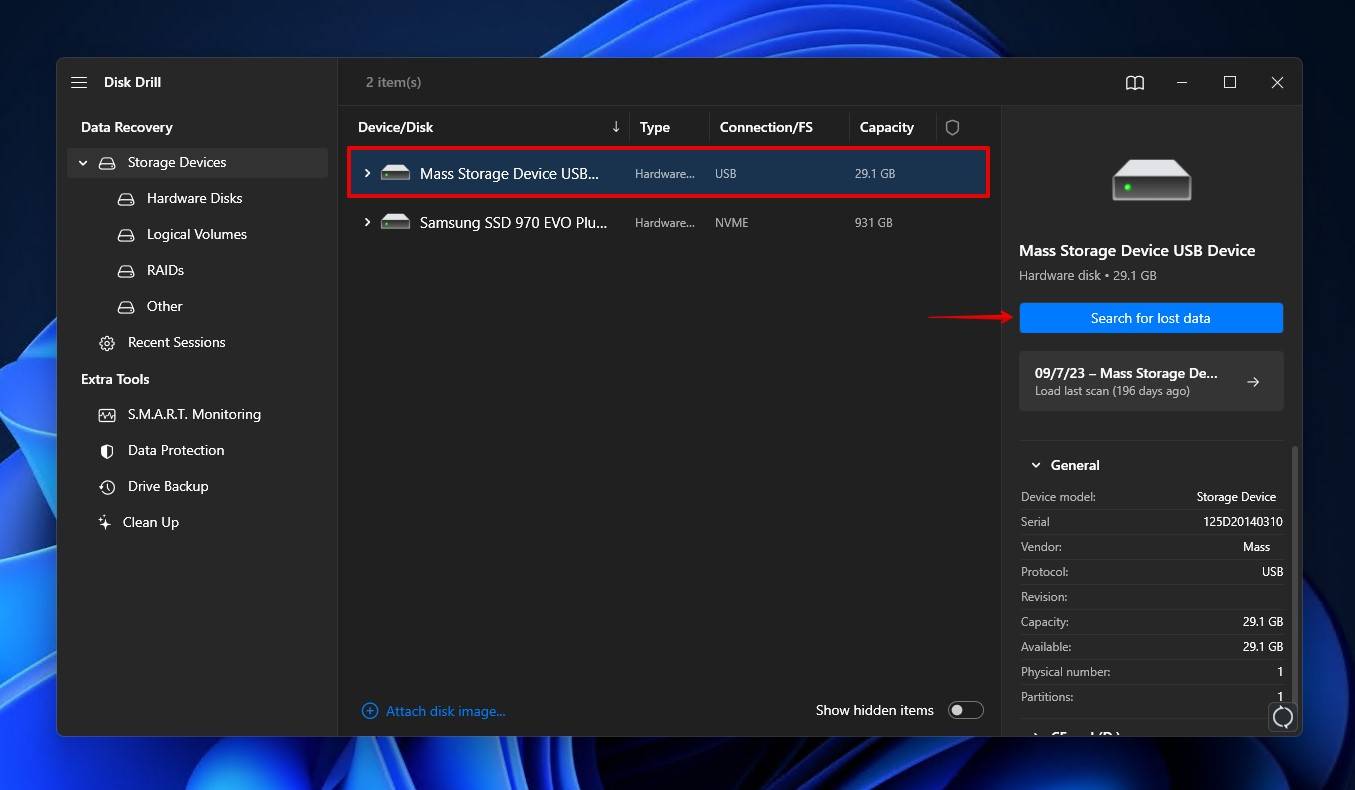Click the refresh circle icon at bottom right

coord(1282,716)
